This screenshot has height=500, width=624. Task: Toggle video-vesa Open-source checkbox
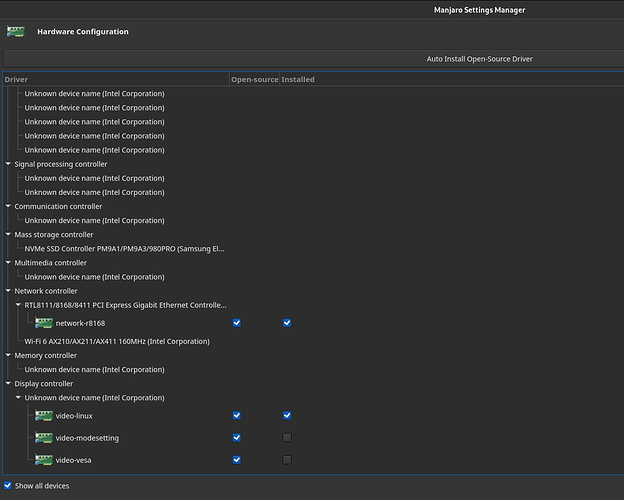point(237,460)
